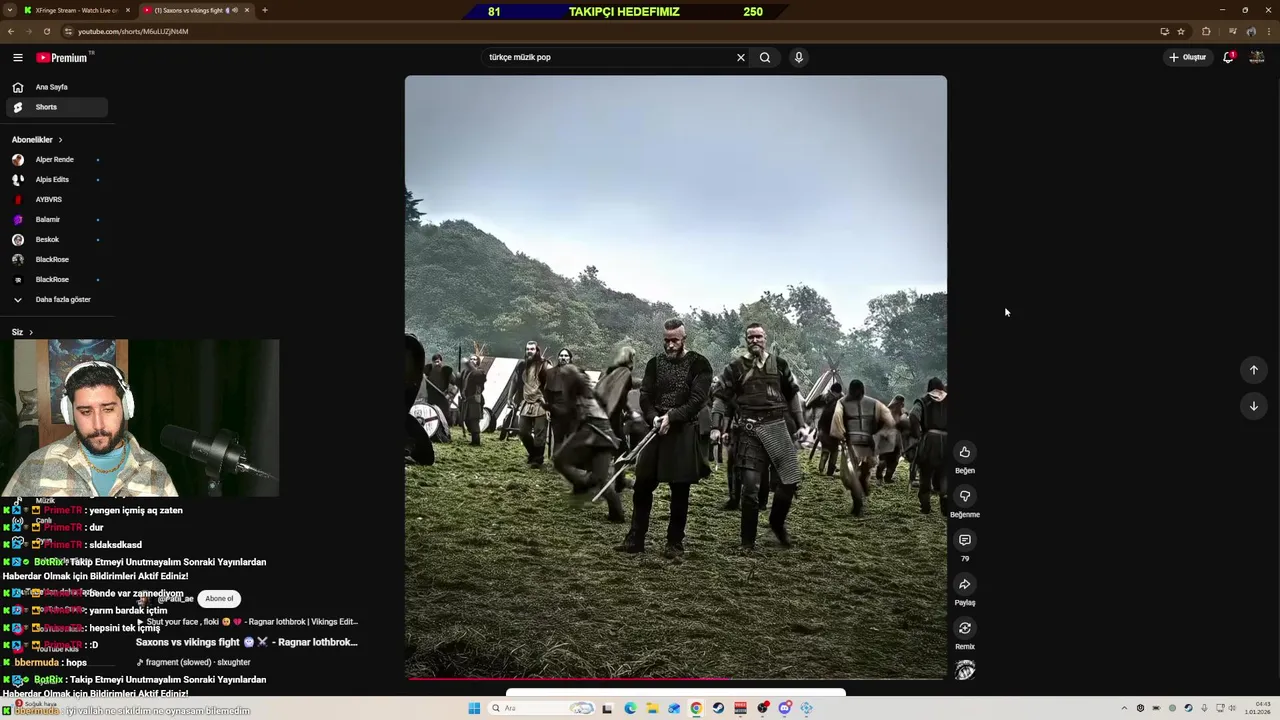Mute the tab via its speaker icon
This screenshot has width=1280, height=720.
[x=235, y=10]
